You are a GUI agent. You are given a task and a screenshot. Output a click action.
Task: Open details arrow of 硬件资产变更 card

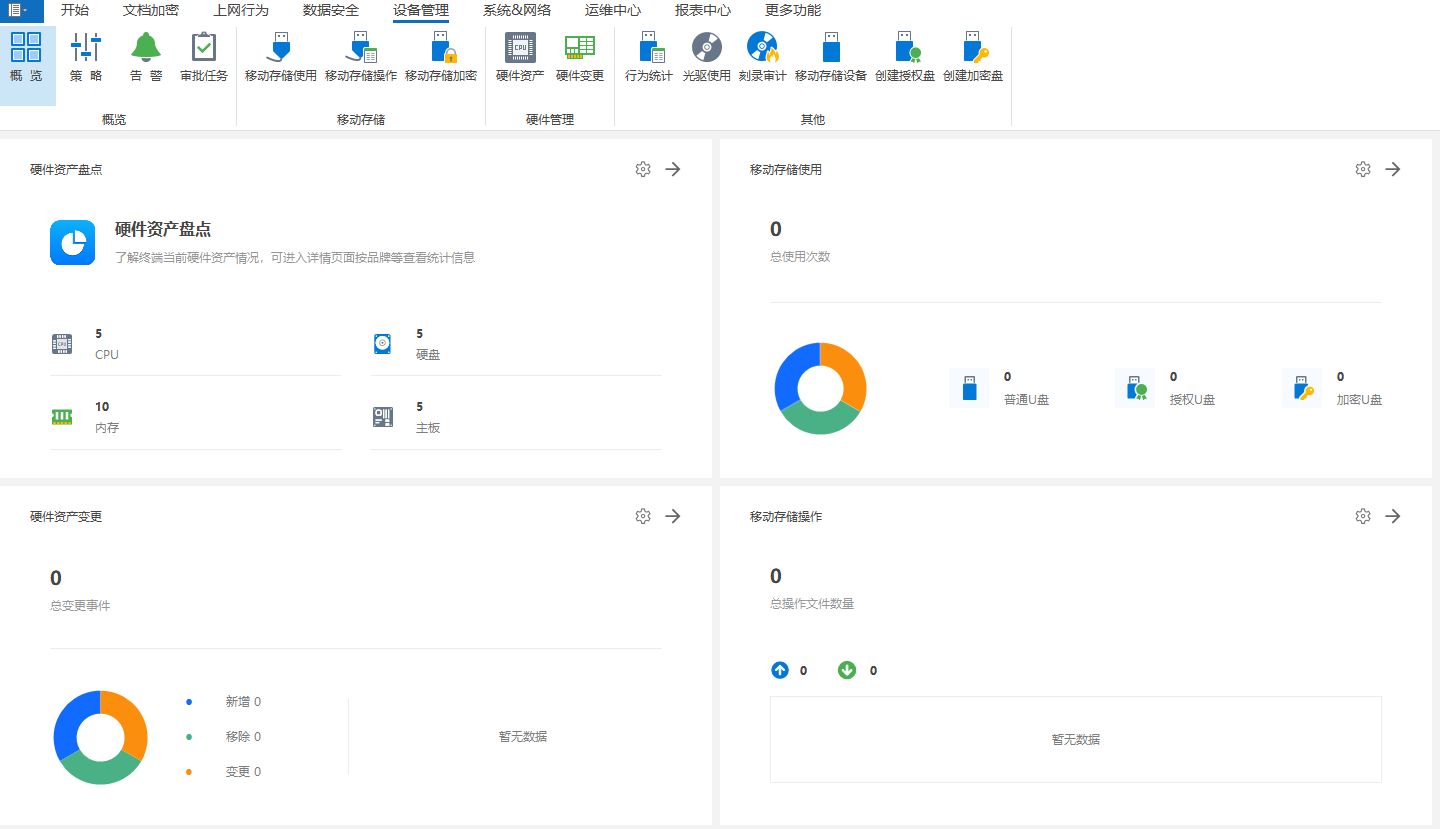click(x=673, y=516)
